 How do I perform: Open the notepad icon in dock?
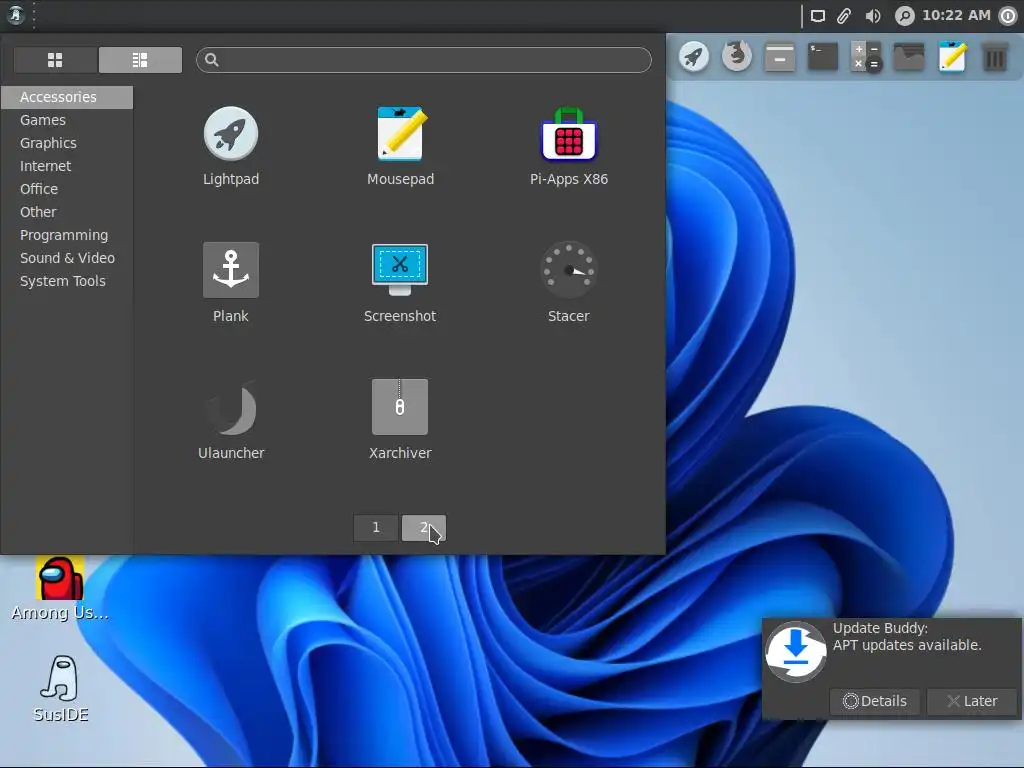pos(952,57)
